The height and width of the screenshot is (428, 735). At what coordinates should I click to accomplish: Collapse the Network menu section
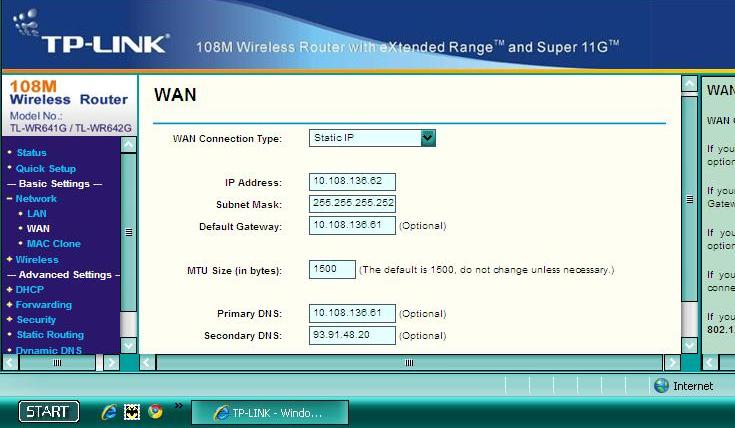coord(36,199)
